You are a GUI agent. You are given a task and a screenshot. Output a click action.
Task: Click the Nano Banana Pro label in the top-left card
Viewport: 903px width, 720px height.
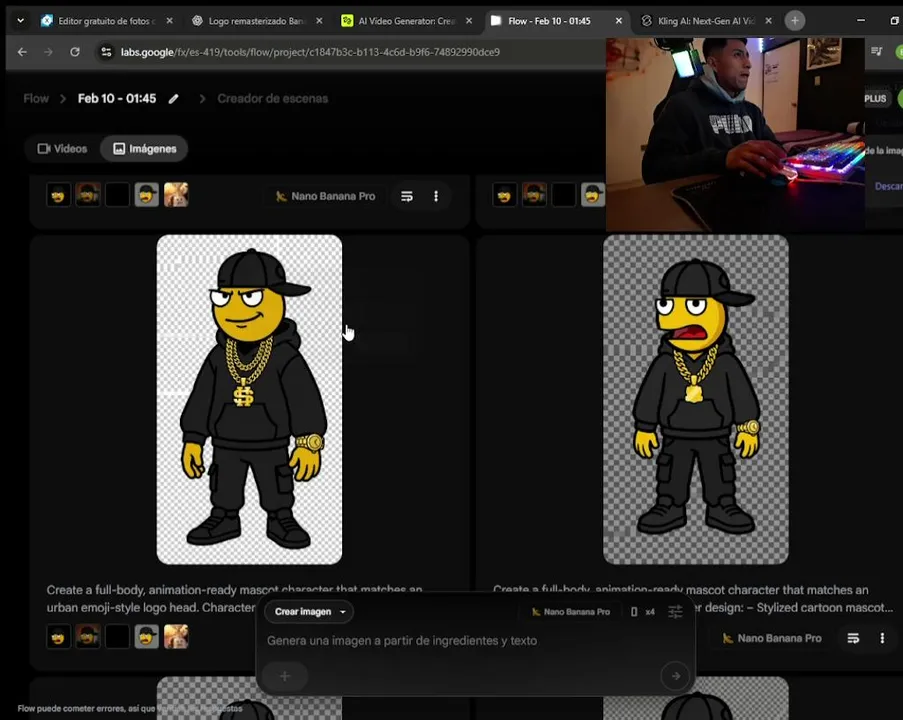325,196
